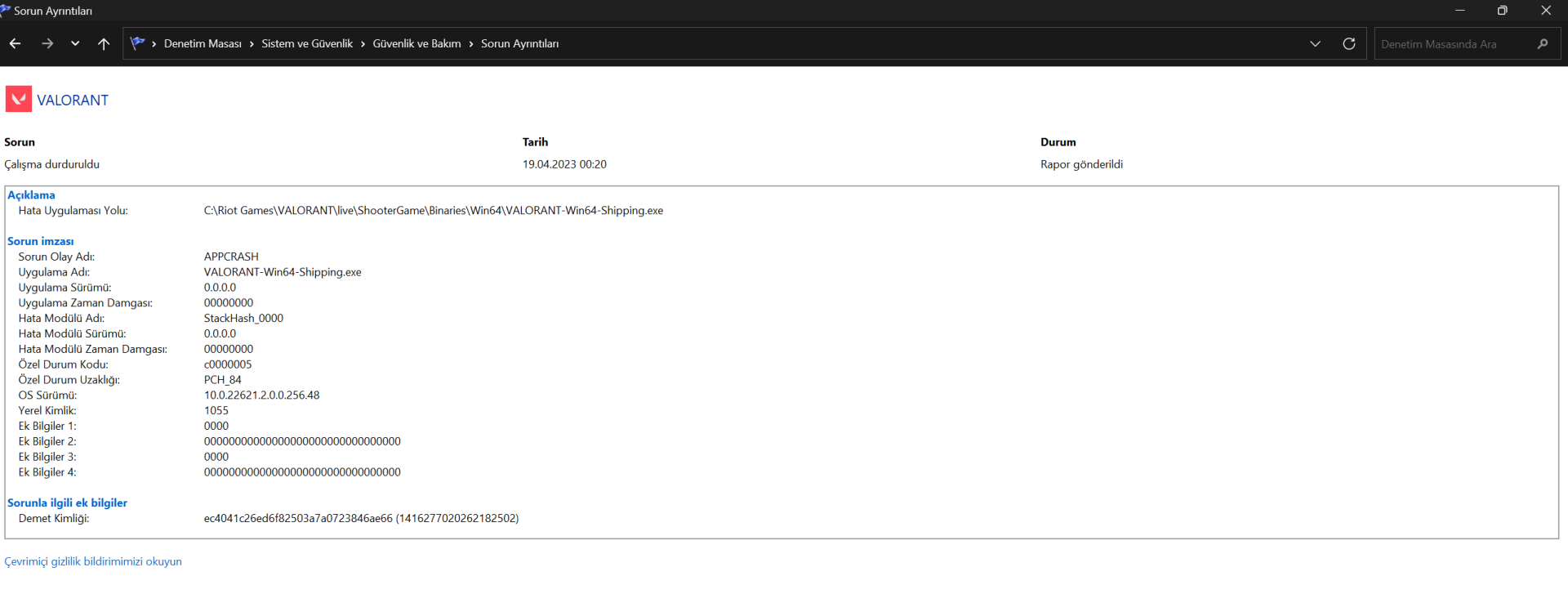Restore down the Sorun Ayrıntıları window
Image resolution: width=1568 pixels, height=612 pixels.
[1502, 11]
